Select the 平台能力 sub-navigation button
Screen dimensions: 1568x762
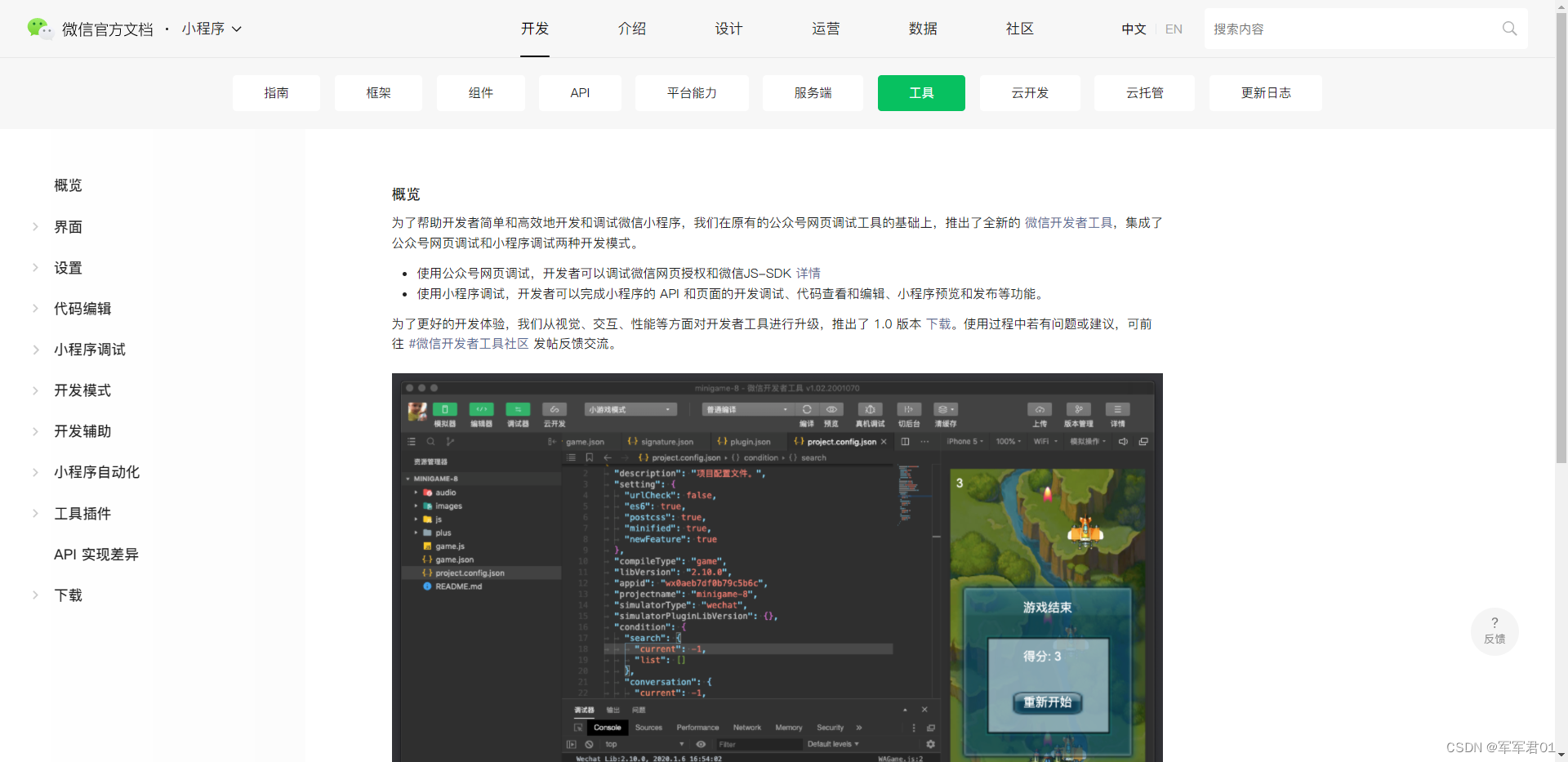point(692,93)
